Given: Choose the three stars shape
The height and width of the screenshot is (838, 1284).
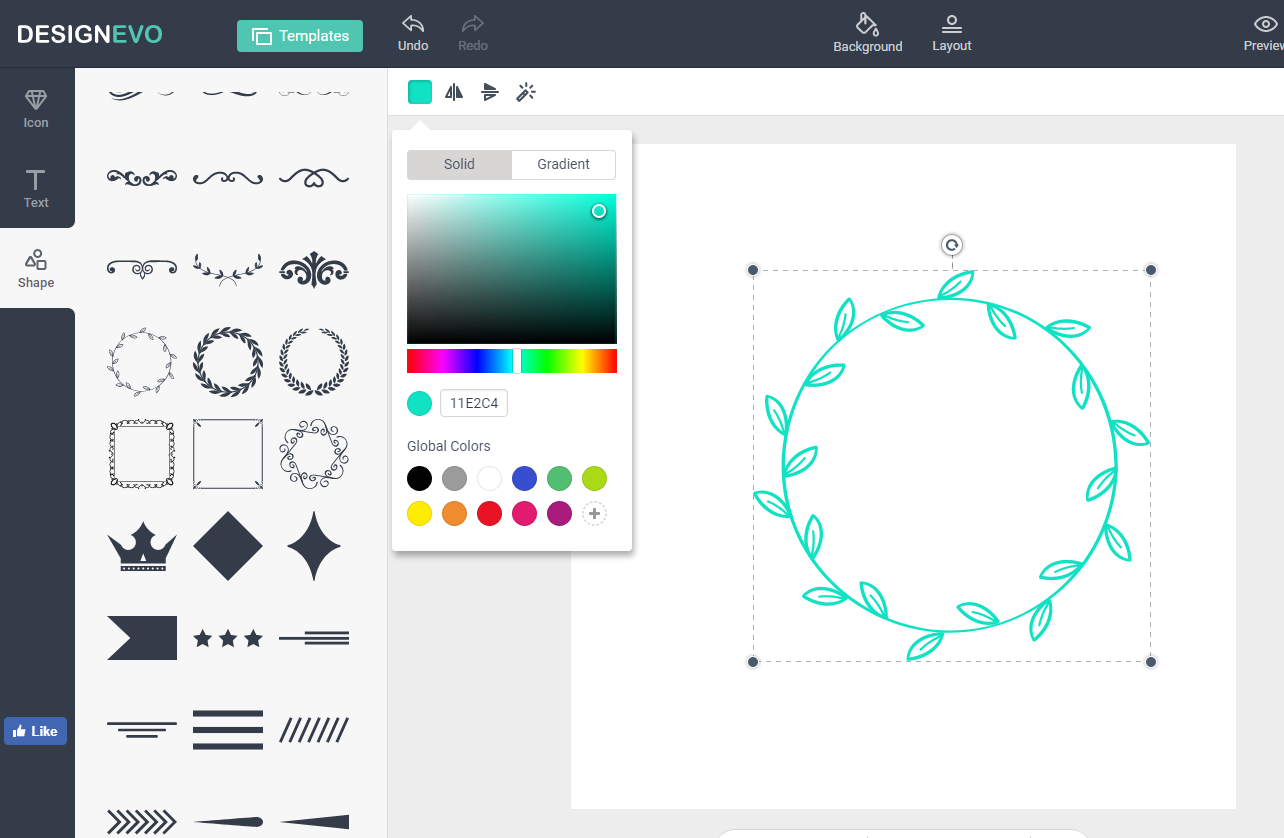Looking at the screenshot, I should click(x=228, y=638).
